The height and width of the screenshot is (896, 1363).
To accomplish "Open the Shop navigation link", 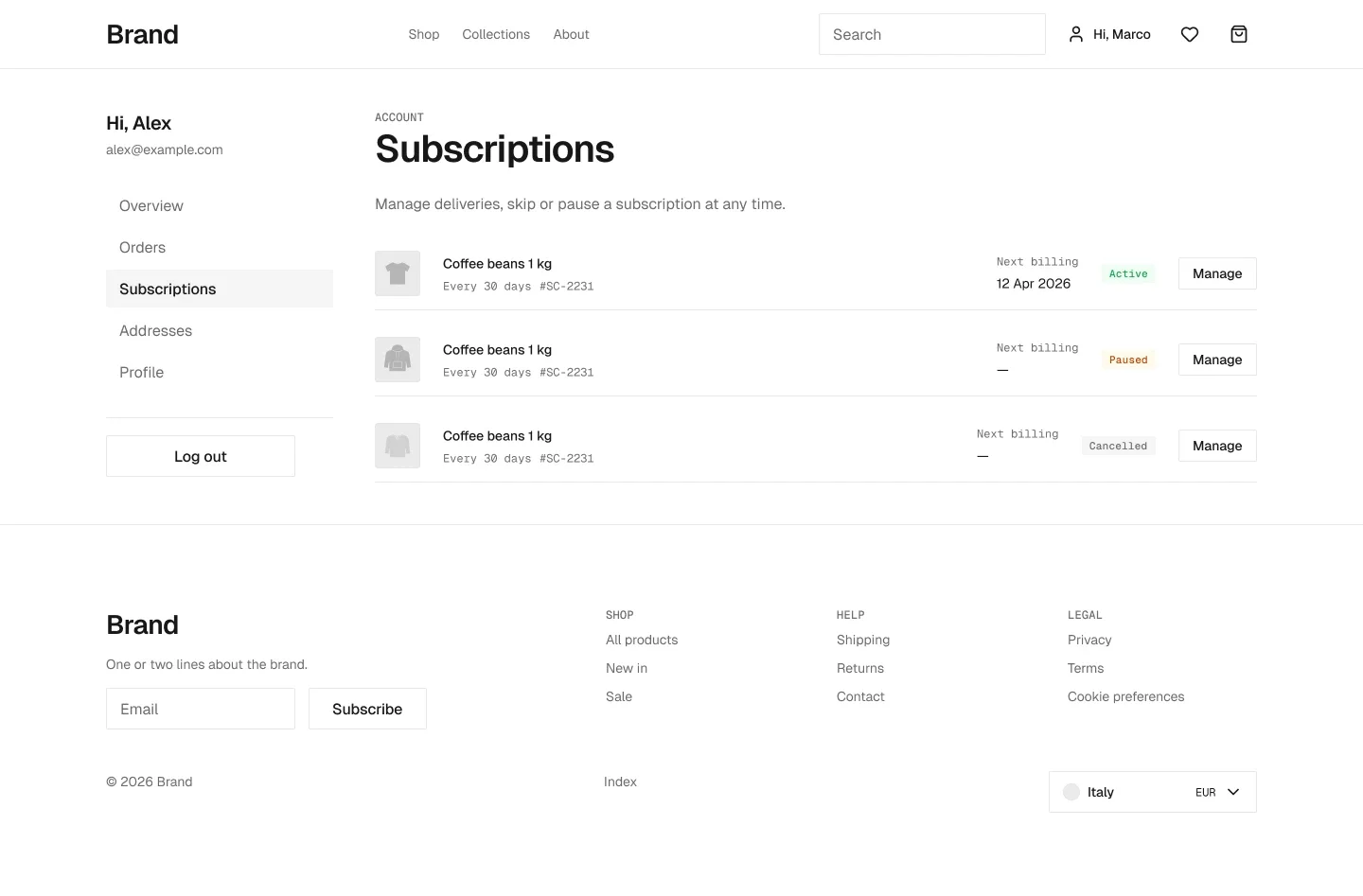I will 424,34.
